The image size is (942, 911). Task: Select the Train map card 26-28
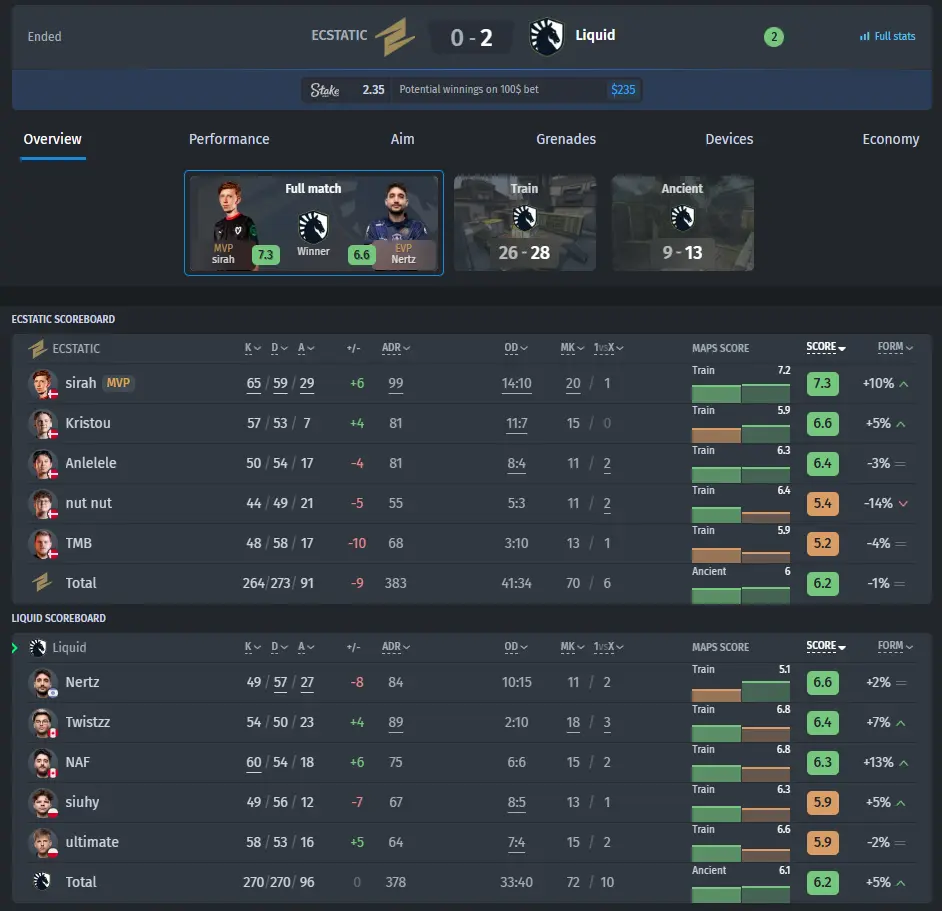(524, 223)
